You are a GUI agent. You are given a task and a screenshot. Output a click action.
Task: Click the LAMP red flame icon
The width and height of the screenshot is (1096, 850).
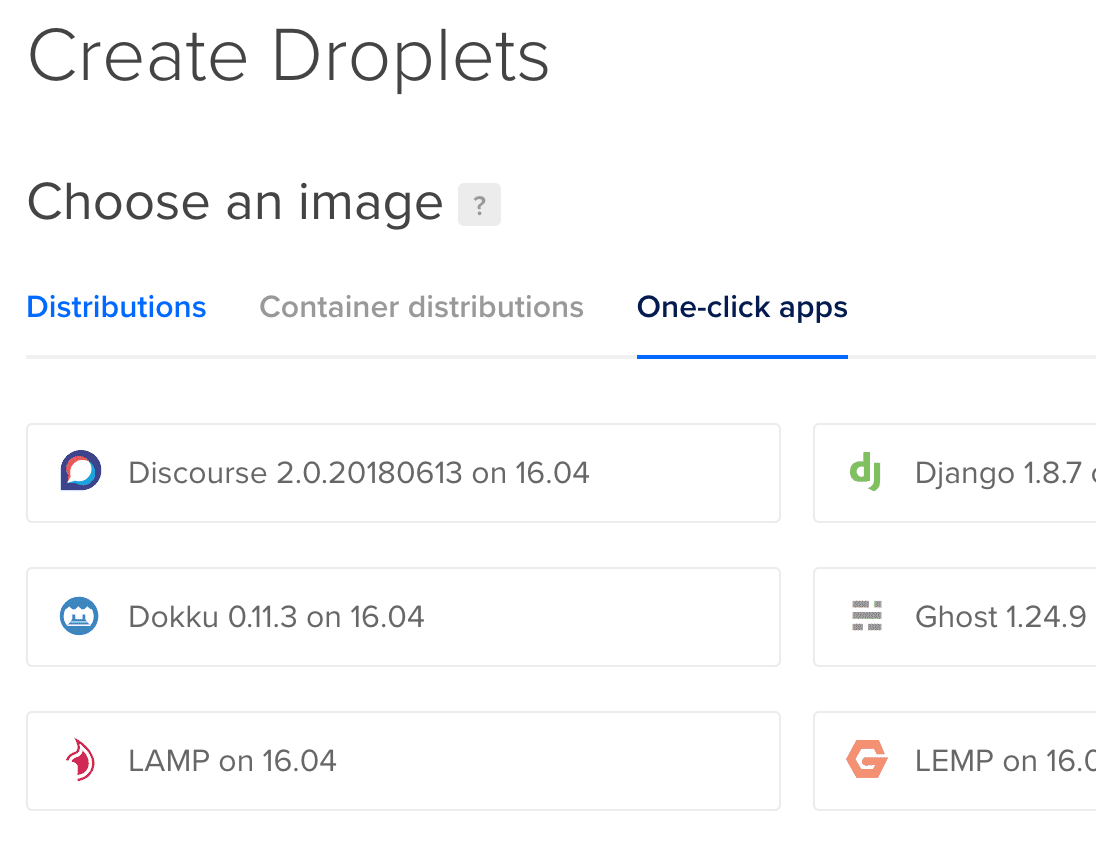point(81,760)
